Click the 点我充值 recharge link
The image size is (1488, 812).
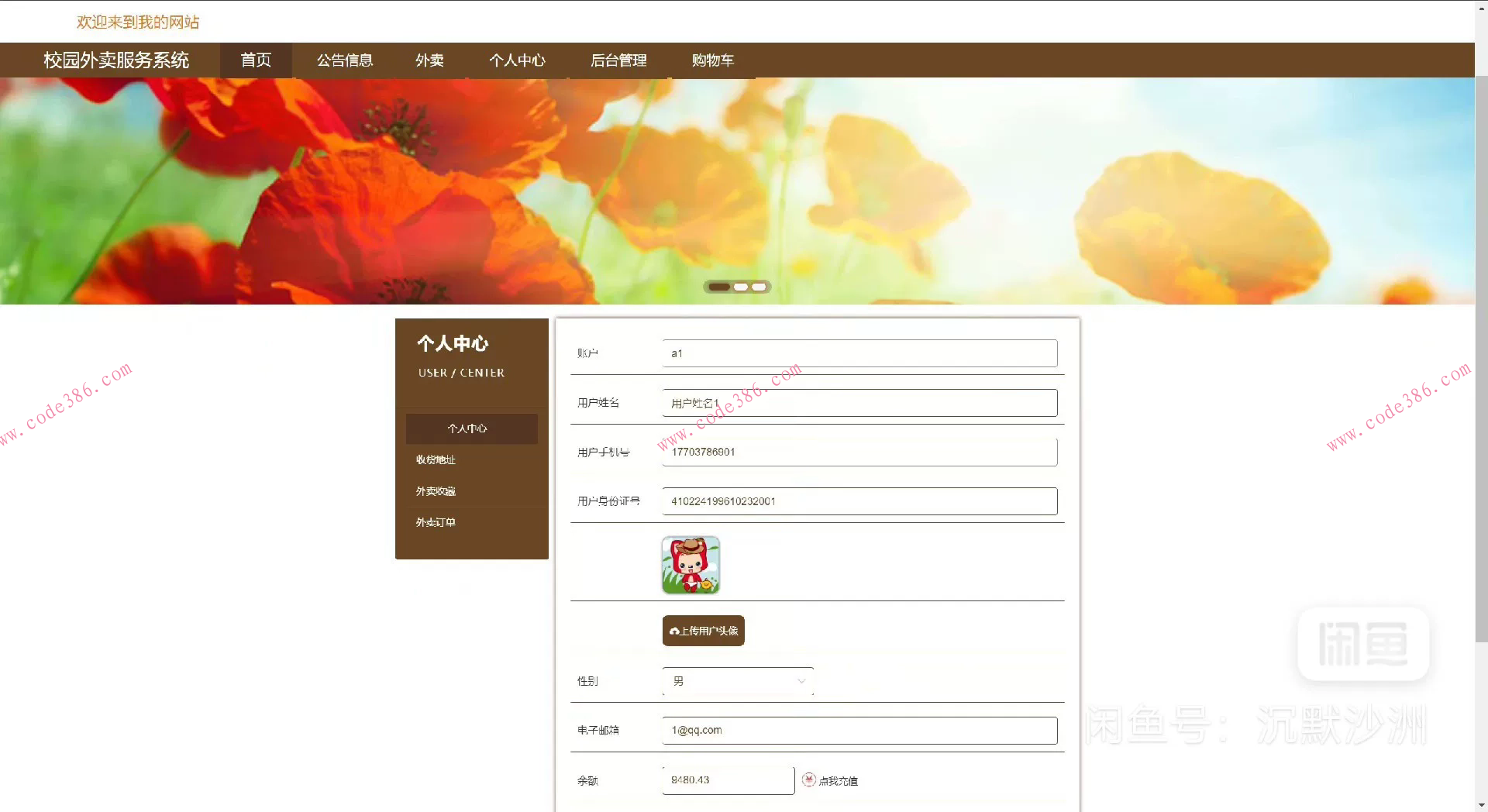pos(838,781)
